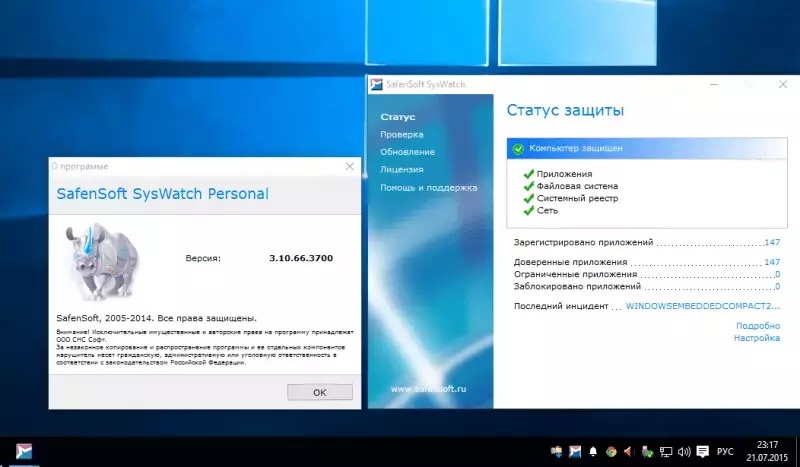Click the green check next to Приложения
Viewport: 800px width, 467px height.
pos(529,174)
